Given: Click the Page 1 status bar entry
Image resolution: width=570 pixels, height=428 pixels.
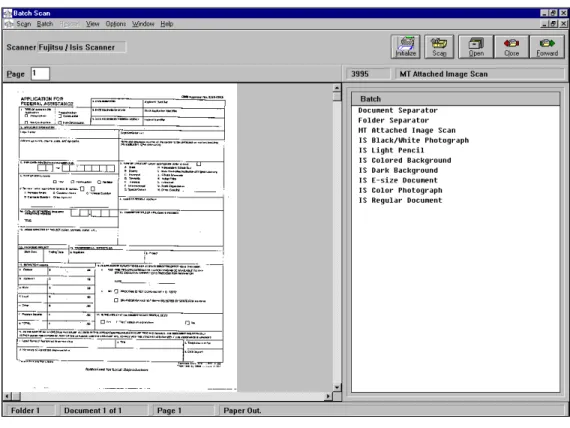Looking at the screenshot, I should coord(183,411).
